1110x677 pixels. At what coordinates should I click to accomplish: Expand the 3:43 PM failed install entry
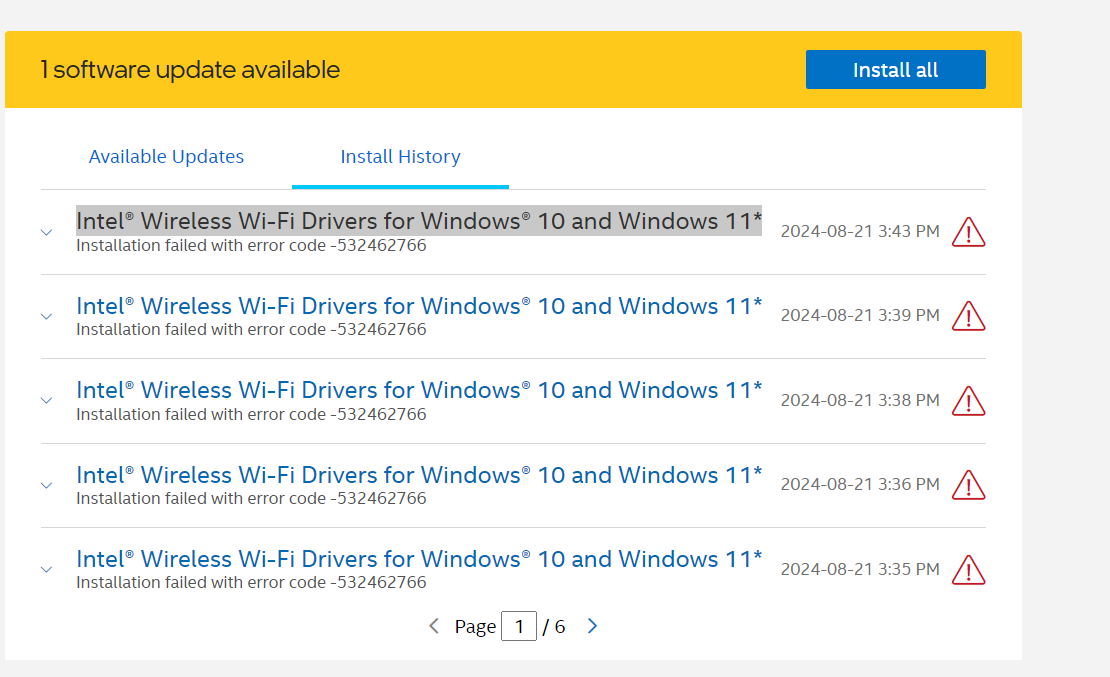(x=46, y=232)
